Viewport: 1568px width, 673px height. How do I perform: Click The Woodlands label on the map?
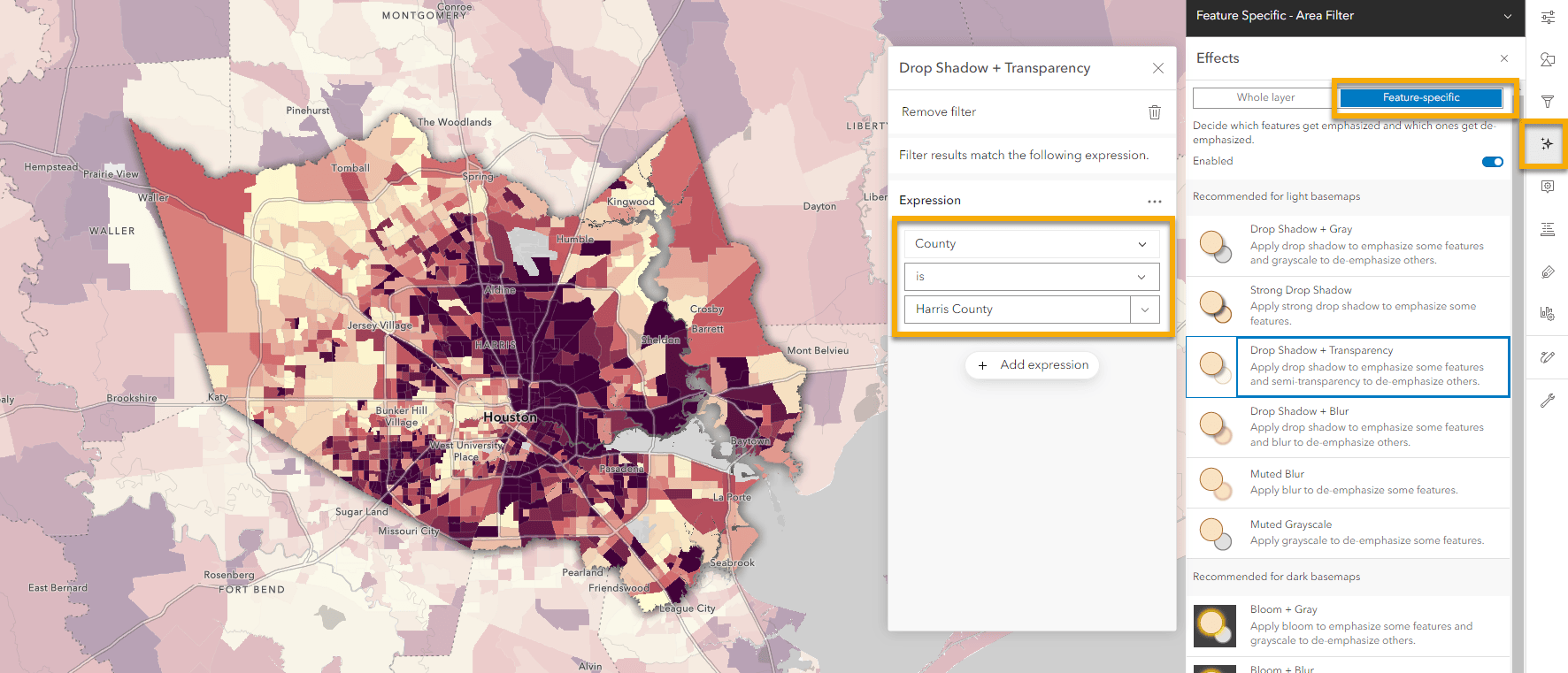[454, 122]
